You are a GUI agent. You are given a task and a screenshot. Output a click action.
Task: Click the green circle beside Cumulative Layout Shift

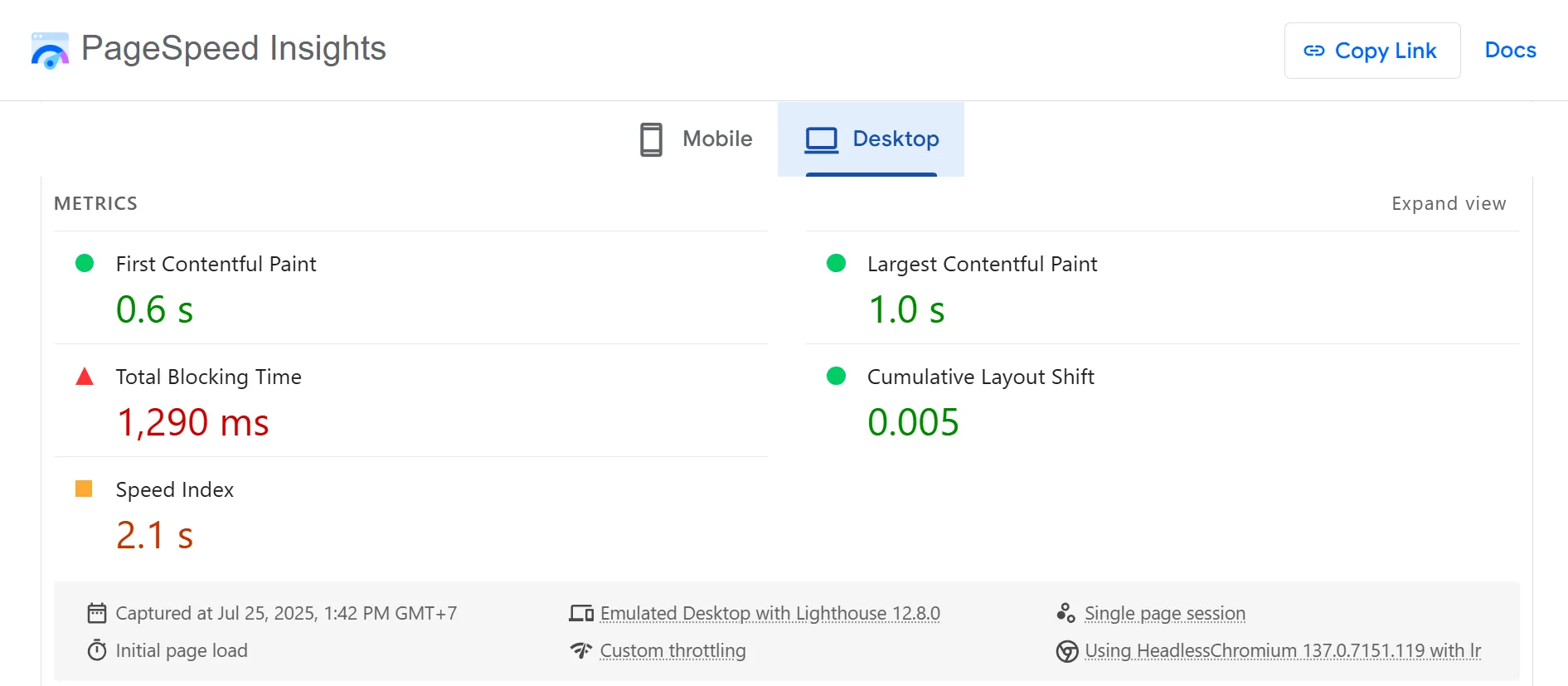836,376
